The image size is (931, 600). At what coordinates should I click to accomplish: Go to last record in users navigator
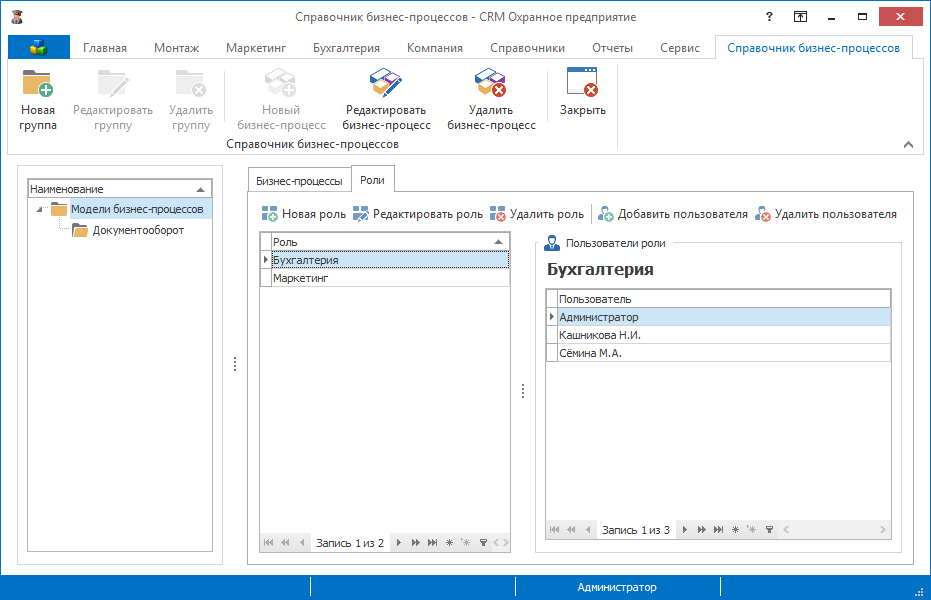[718, 529]
